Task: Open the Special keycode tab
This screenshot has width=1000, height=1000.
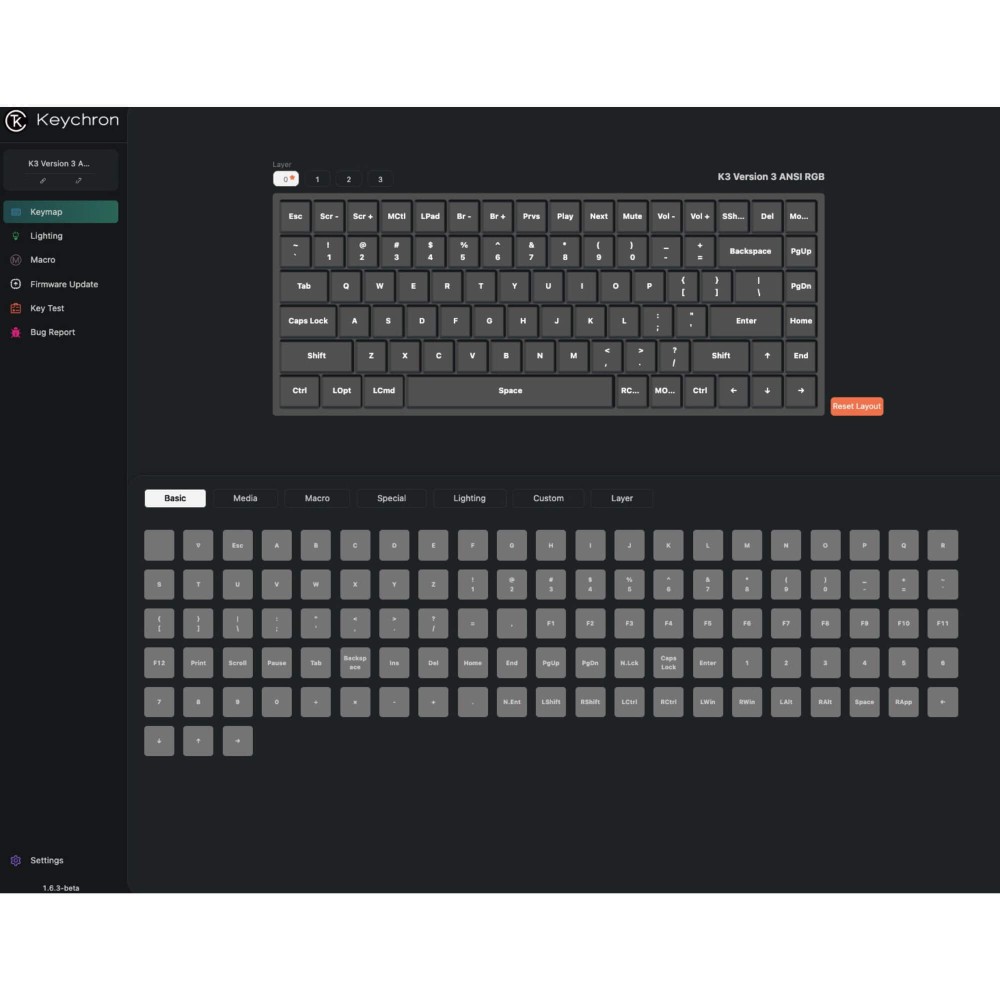Action: click(x=392, y=499)
